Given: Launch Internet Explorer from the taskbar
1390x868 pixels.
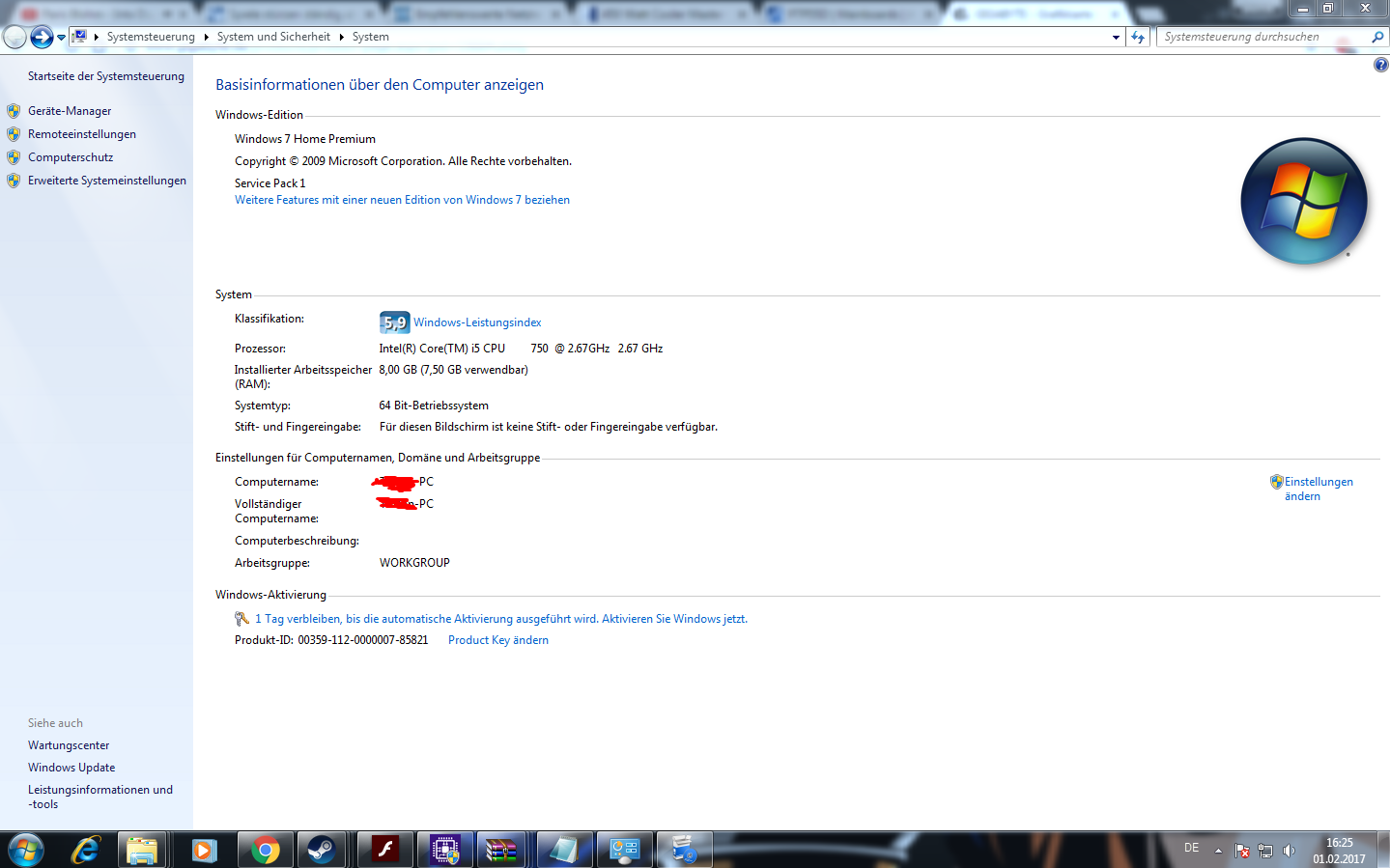Looking at the screenshot, I should 86,850.
